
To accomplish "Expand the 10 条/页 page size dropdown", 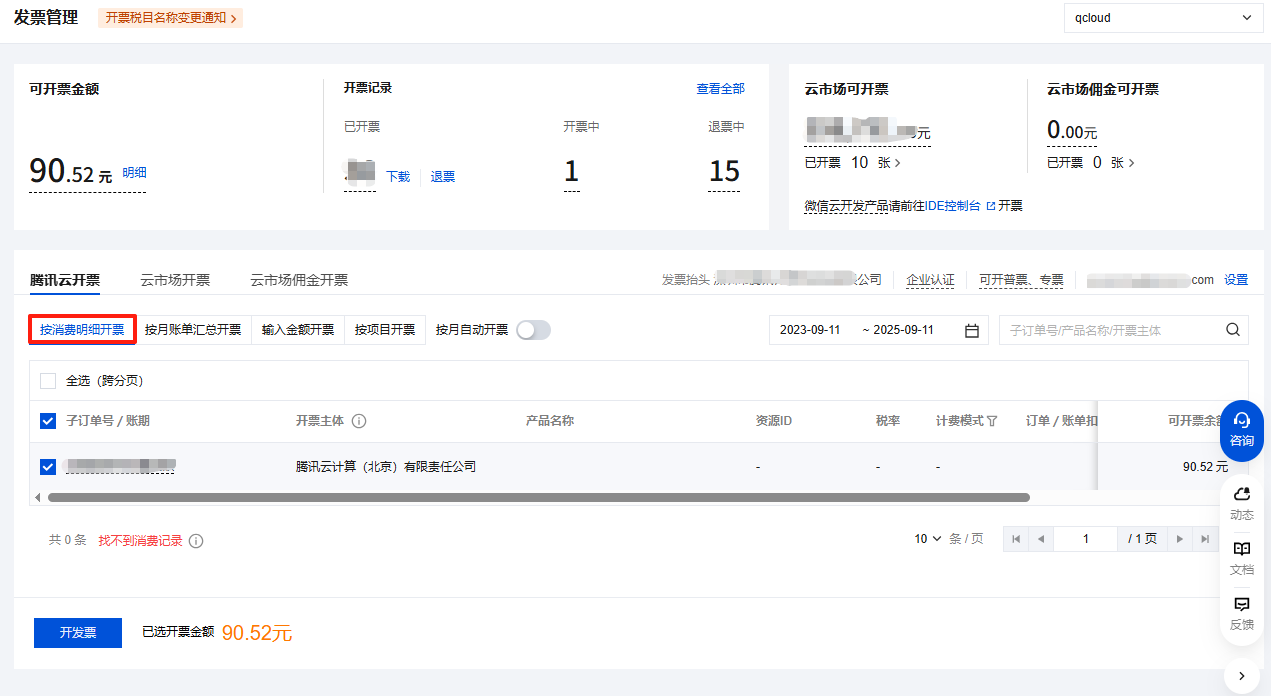I will click(928, 539).
